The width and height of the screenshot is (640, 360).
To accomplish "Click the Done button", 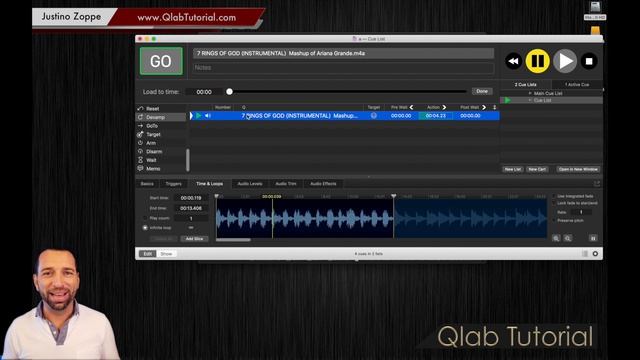I will [482, 91].
